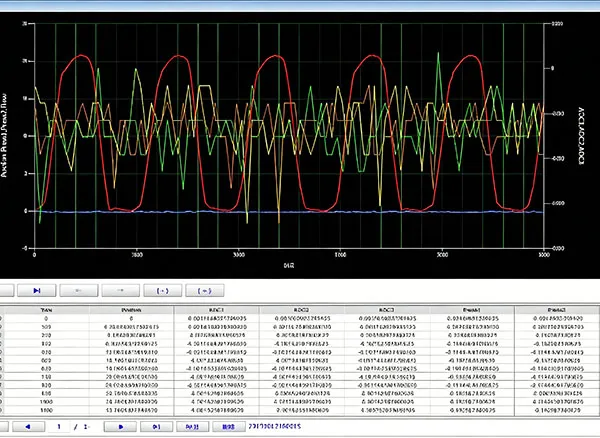Click the Time cell reading 1000
Screen dimensions: 600x438
(46, 402)
